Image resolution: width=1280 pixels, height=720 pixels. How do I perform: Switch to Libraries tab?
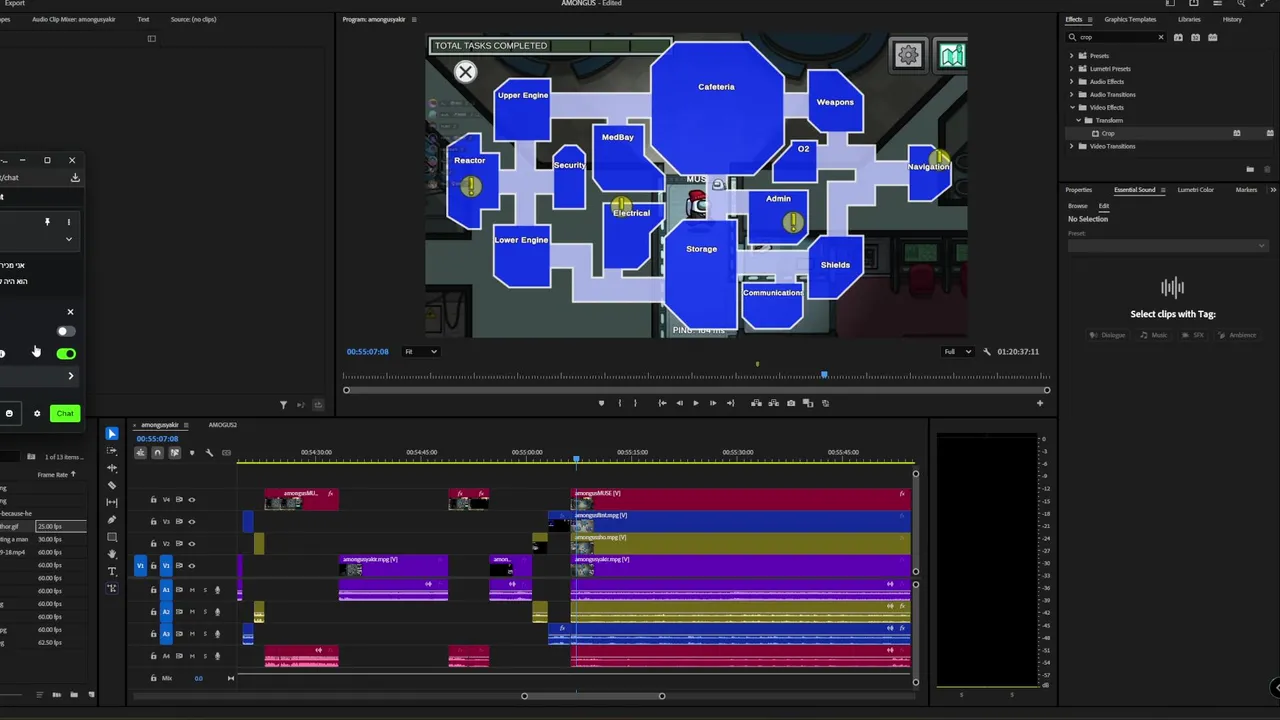coord(1189,19)
